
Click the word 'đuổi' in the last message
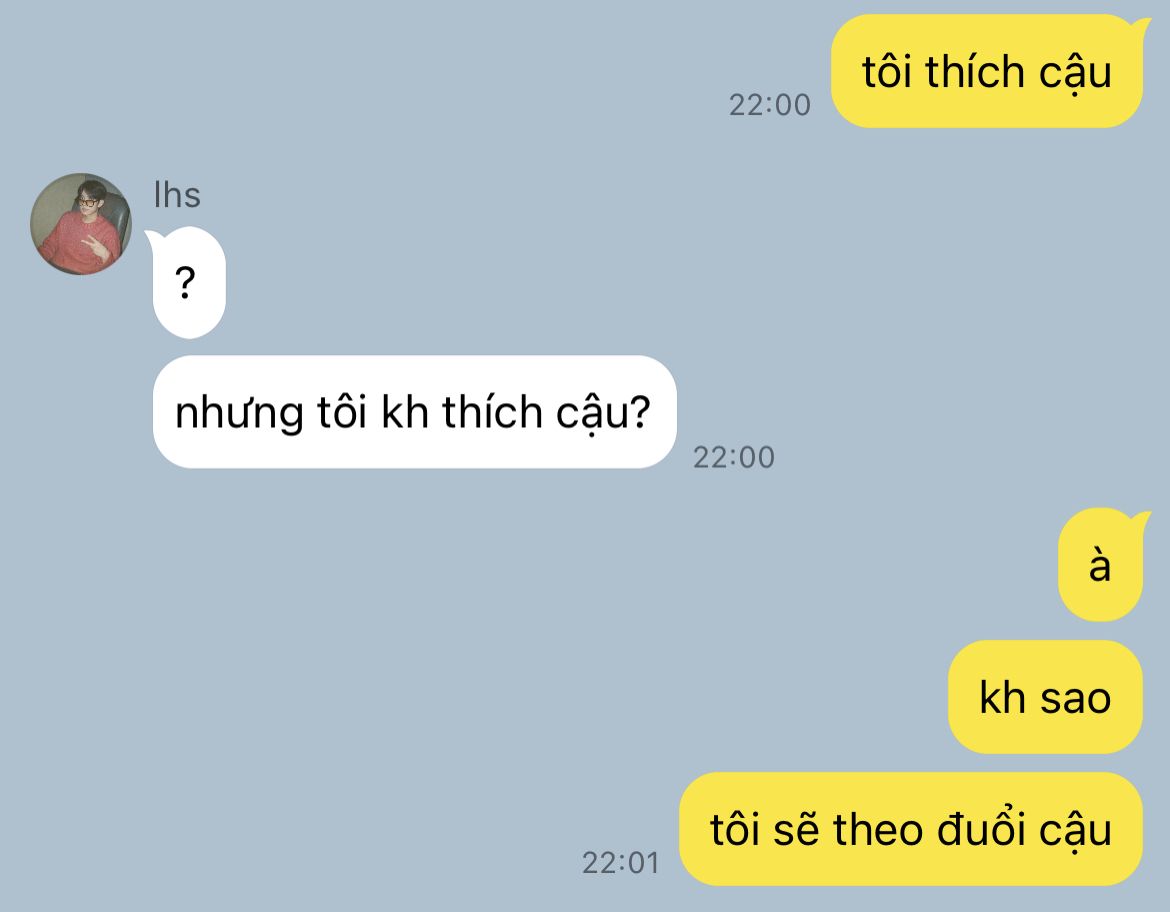point(982,827)
